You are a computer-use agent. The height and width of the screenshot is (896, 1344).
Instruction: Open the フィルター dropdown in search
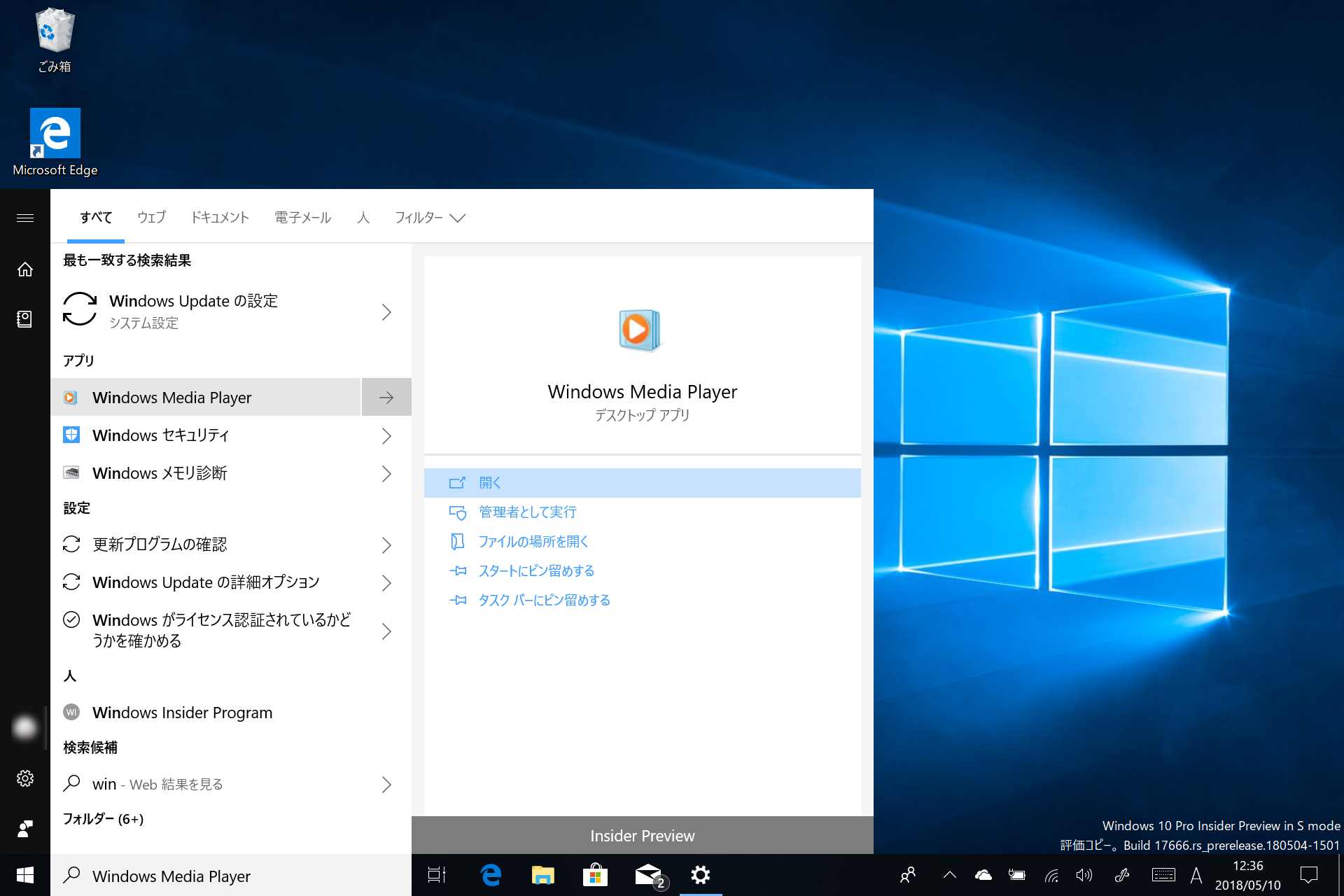430,218
